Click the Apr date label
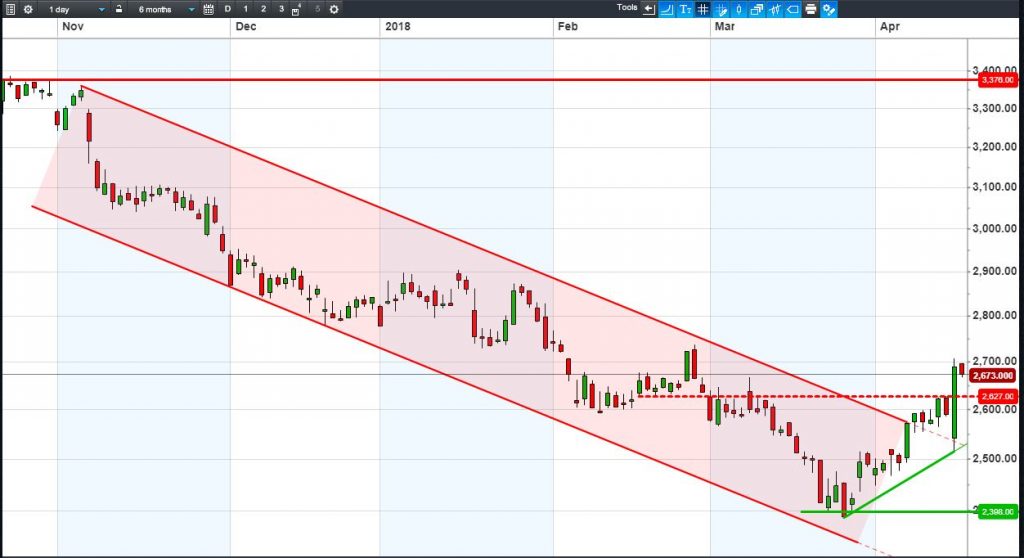The image size is (1024, 558). pyautogui.click(x=889, y=27)
